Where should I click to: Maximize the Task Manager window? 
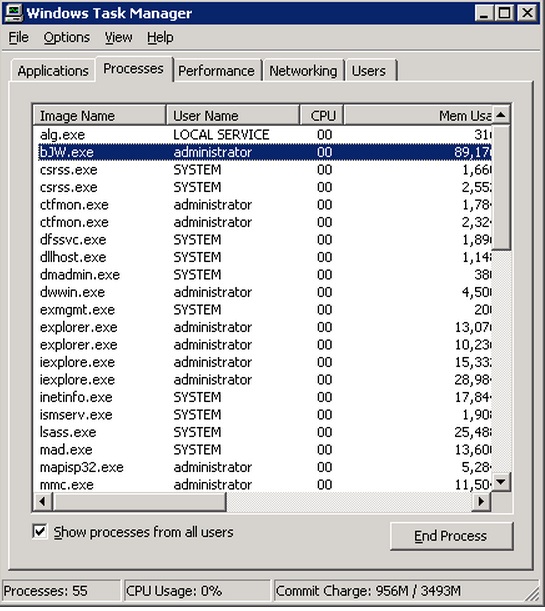click(x=505, y=14)
